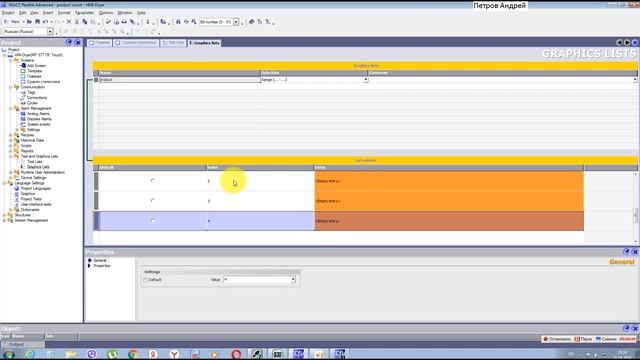Open the Value dropdown in Settings

293,280
